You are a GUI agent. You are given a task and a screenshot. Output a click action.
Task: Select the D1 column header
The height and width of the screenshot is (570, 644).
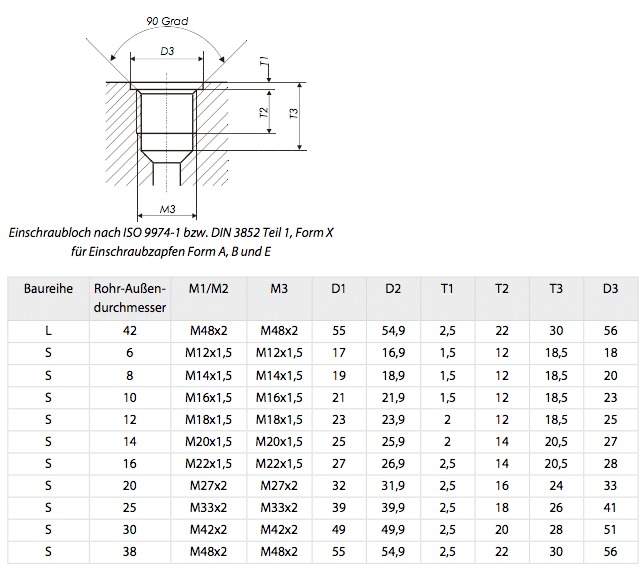[x=338, y=289]
